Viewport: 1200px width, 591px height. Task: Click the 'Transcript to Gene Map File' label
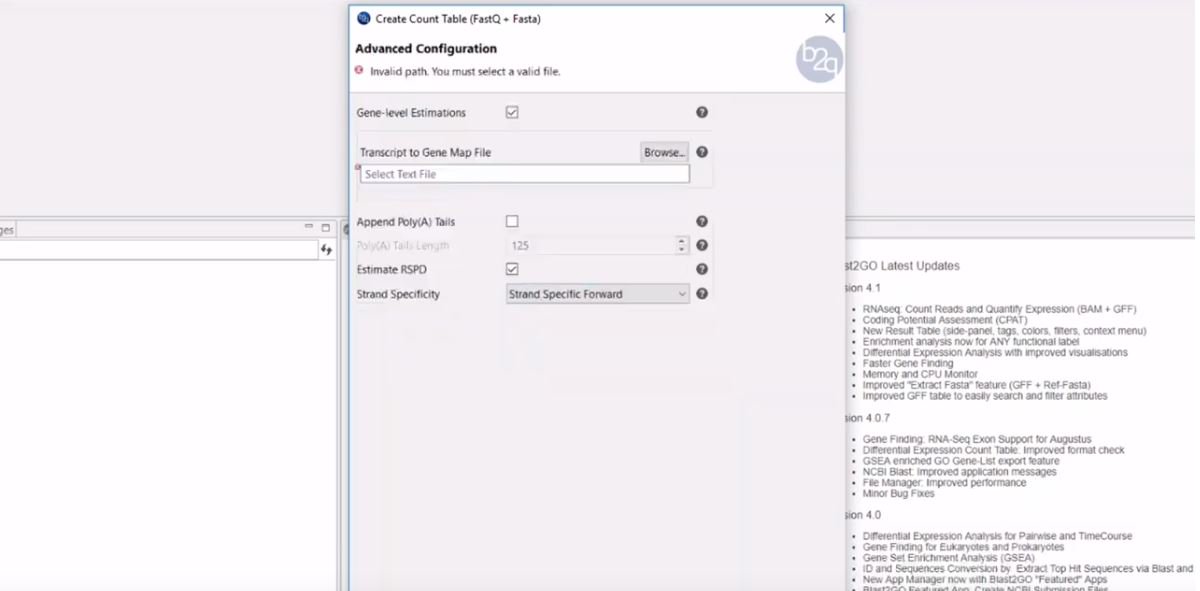point(425,153)
